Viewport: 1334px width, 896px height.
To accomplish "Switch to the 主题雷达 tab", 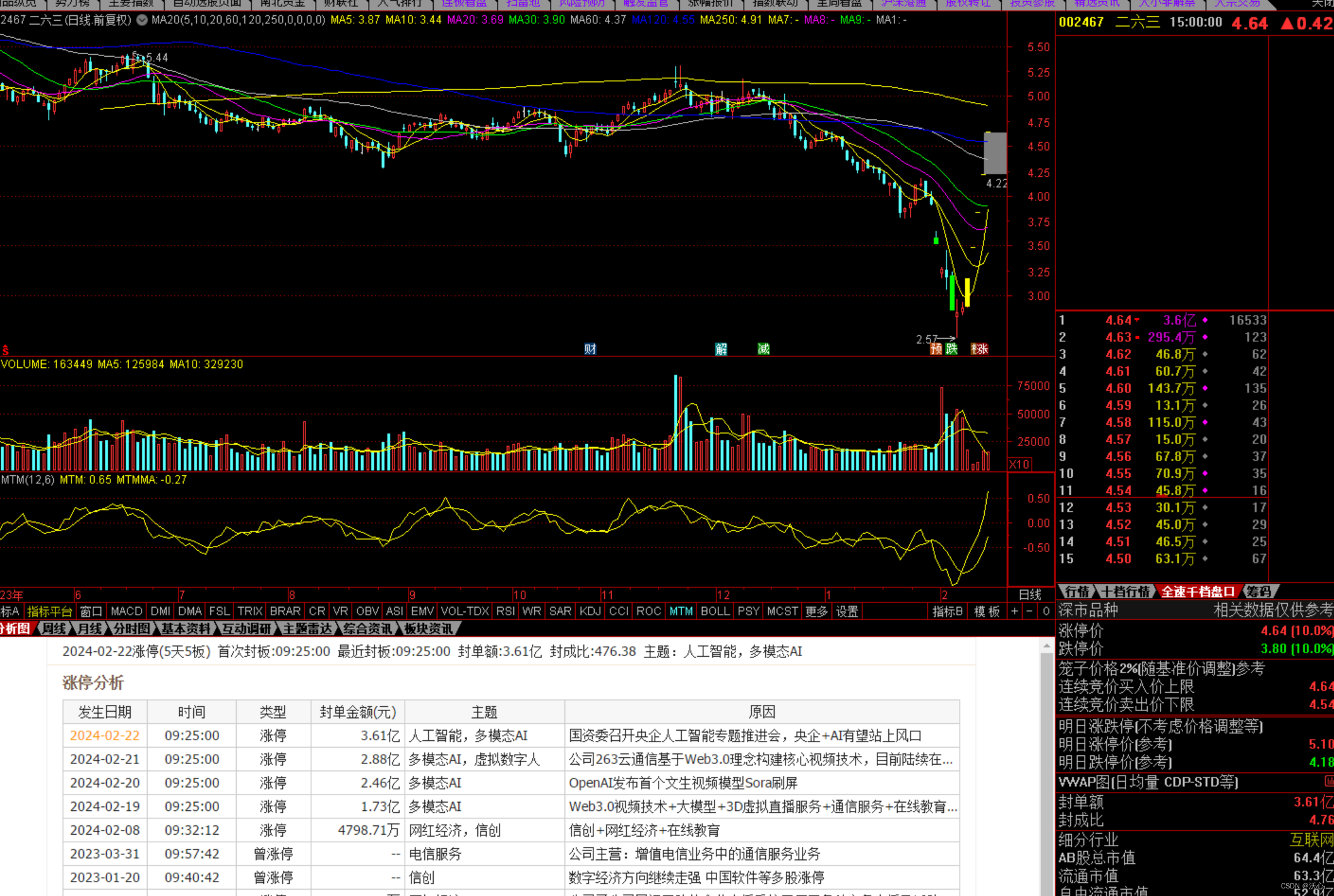I will (307, 628).
